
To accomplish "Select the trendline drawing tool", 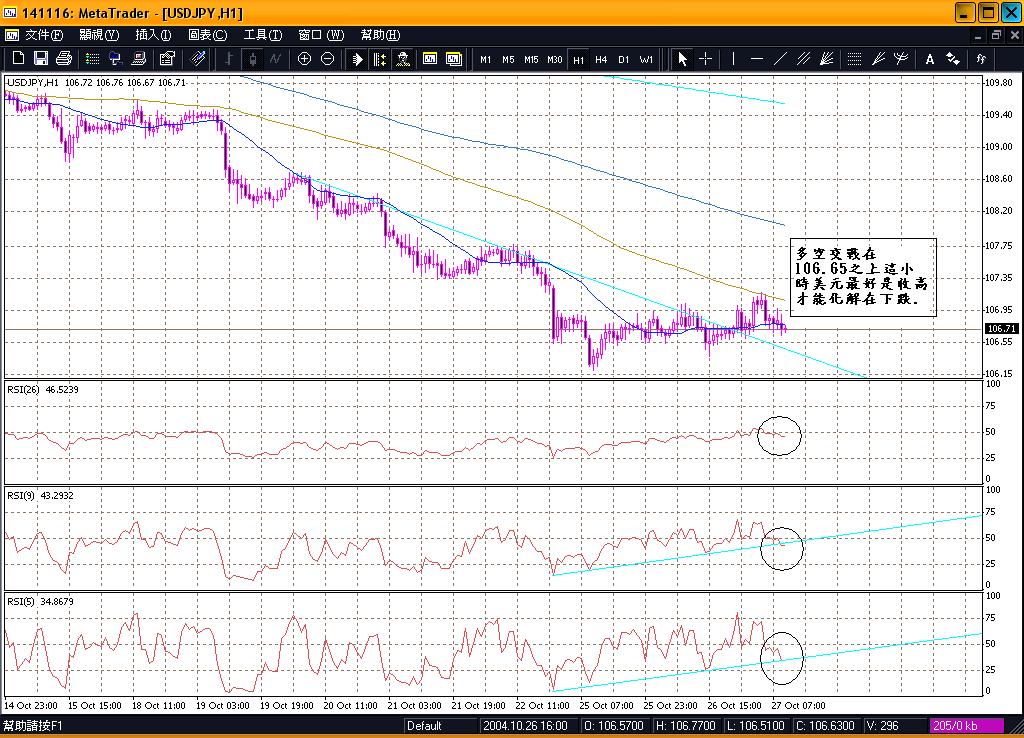I will 780,59.
